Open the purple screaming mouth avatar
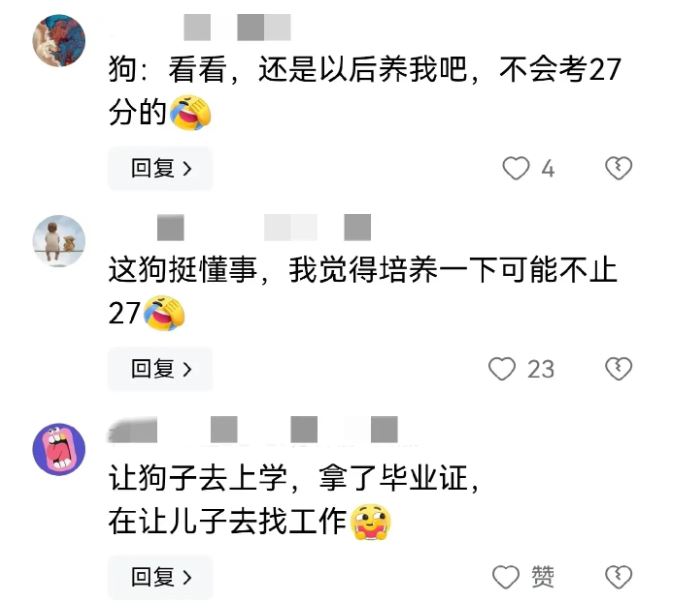 coord(59,449)
